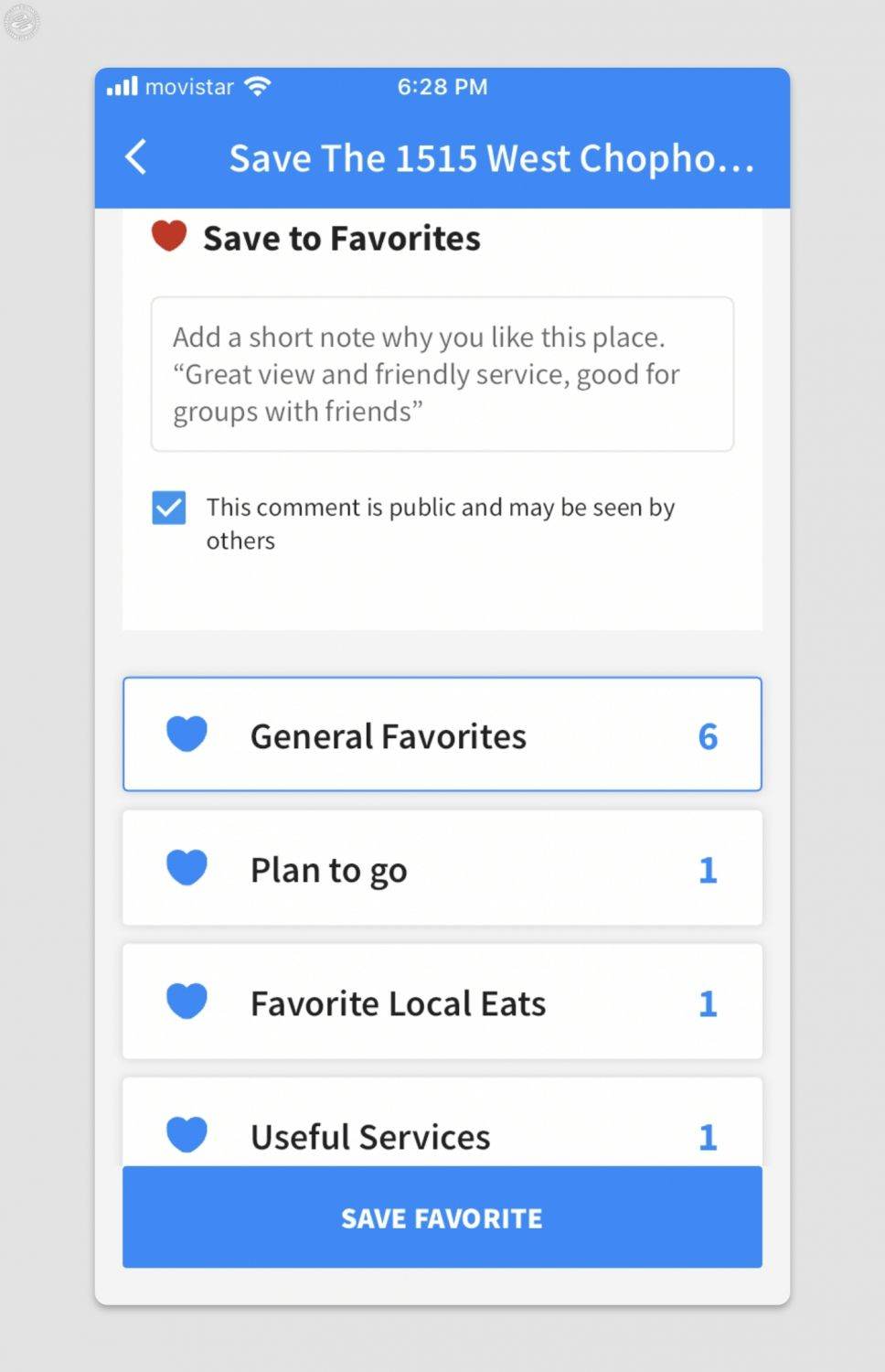Tap the count badge showing 6 favorites
This screenshot has height=1372, width=885.
pyautogui.click(x=708, y=734)
